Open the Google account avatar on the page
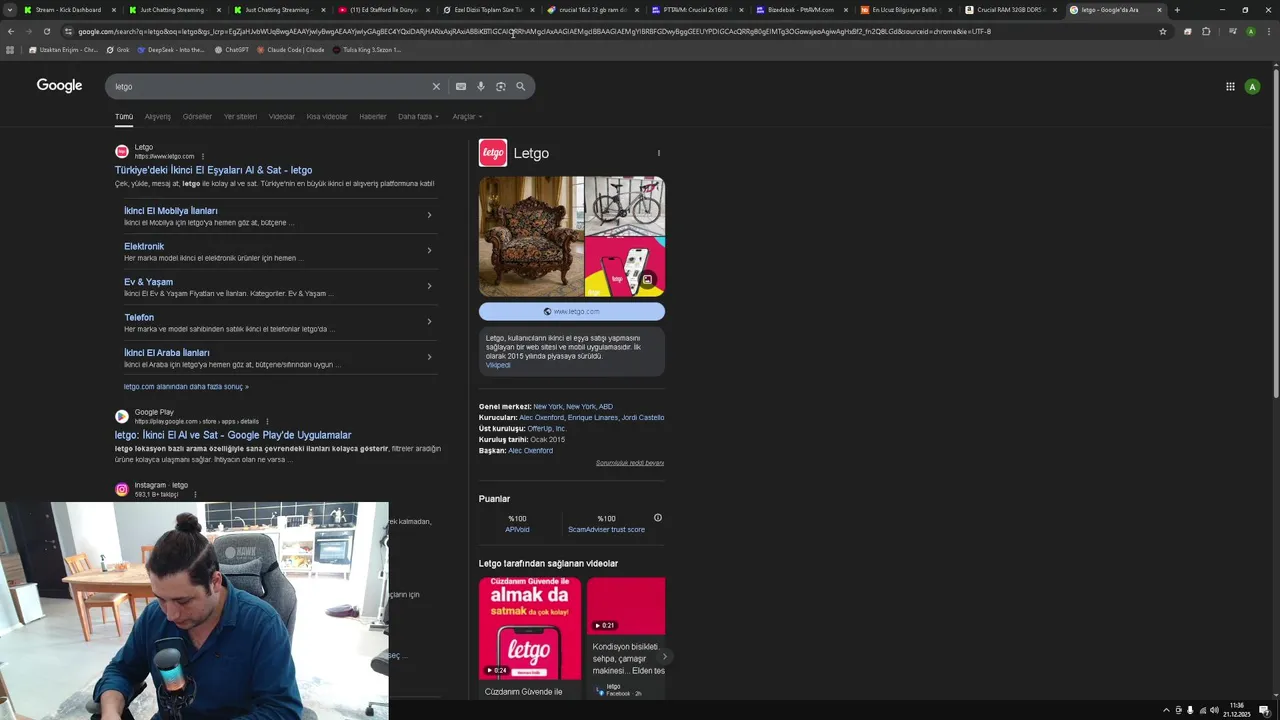The image size is (1280, 720). (x=1252, y=87)
